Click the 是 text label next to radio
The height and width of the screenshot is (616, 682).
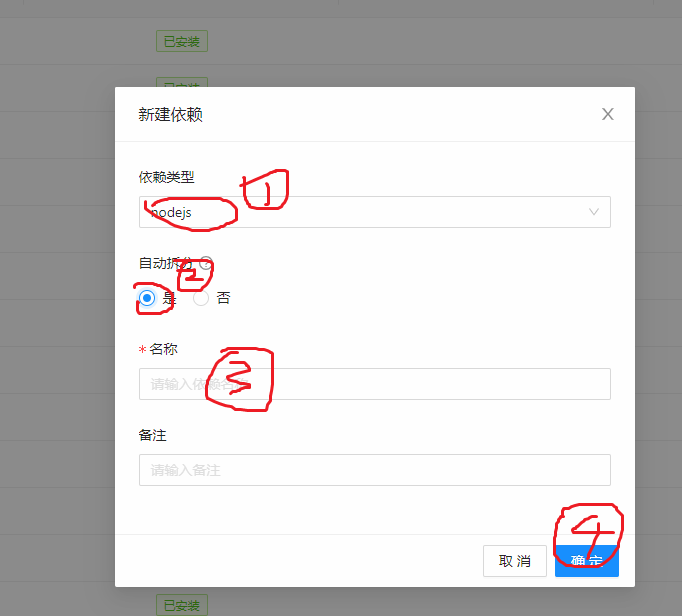click(169, 298)
